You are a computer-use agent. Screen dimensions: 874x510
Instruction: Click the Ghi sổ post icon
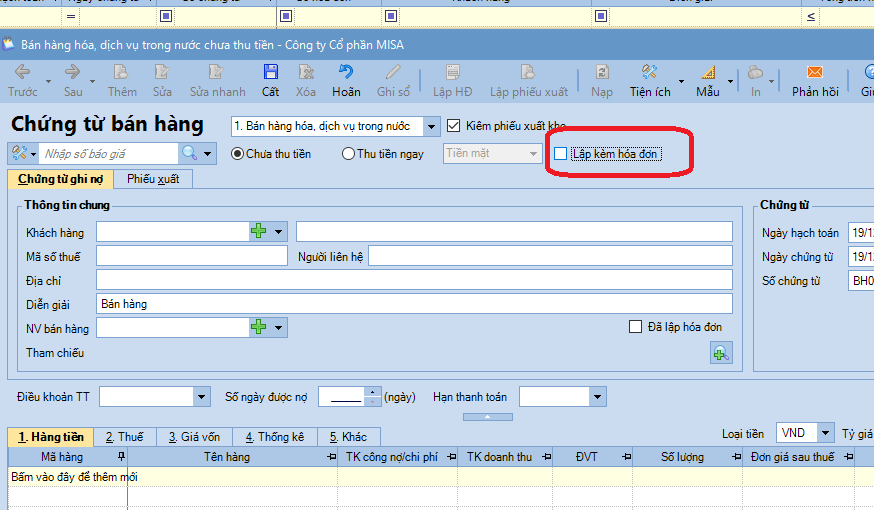tap(393, 72)
